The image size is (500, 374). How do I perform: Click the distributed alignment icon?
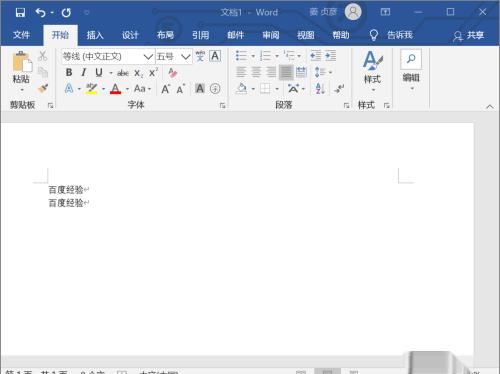(301, 72)
